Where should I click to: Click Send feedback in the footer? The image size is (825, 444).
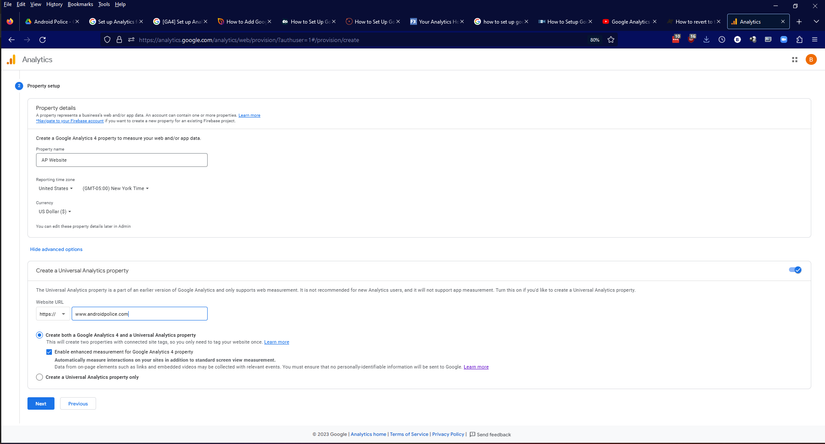coord(490,435)
